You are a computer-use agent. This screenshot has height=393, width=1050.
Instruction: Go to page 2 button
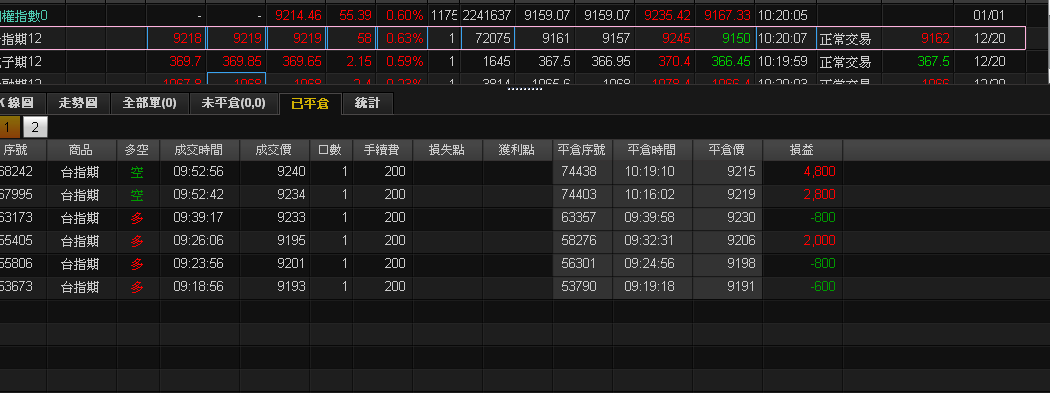coord(35,127)
